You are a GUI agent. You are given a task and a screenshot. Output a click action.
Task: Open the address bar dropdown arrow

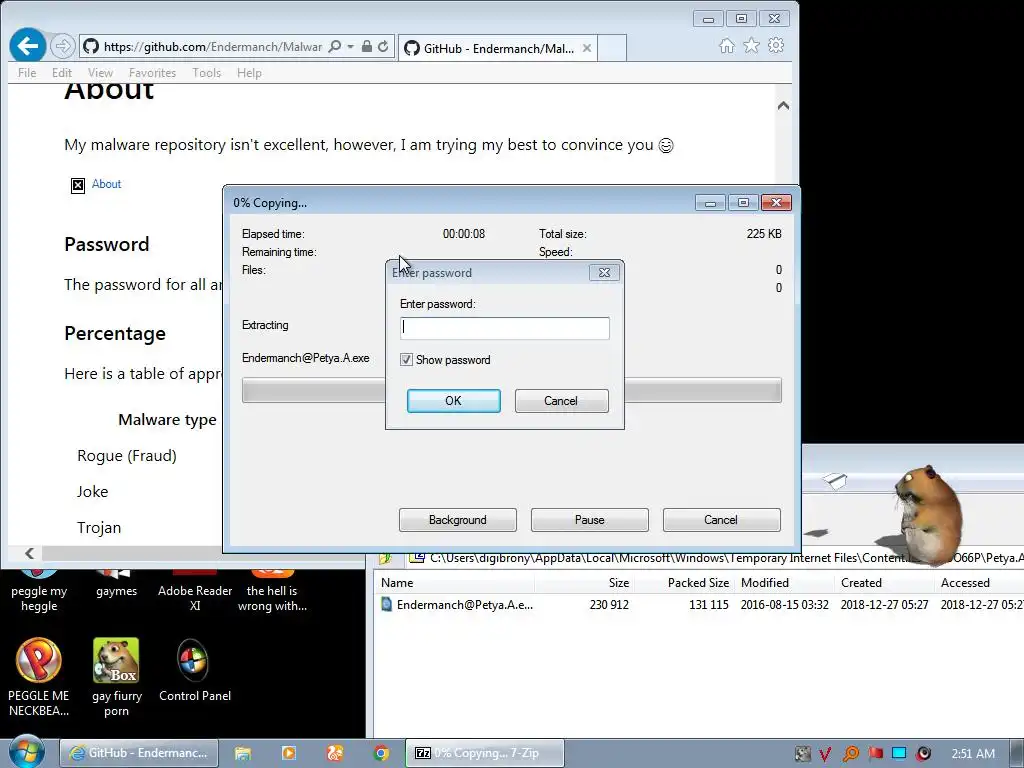351,46
